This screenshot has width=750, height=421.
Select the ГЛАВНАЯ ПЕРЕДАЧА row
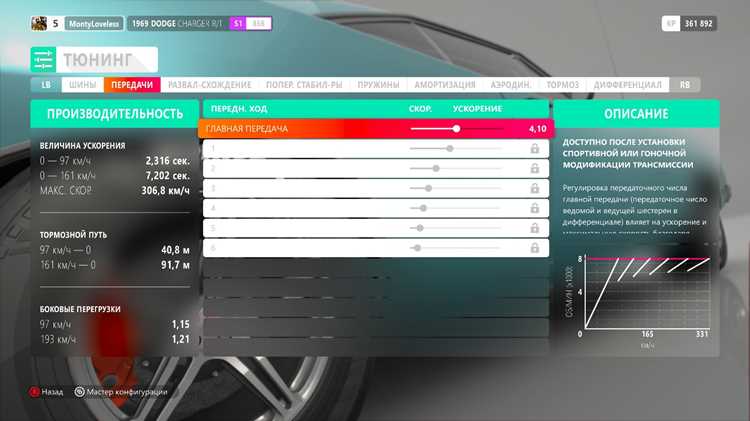tap(376, 129)
